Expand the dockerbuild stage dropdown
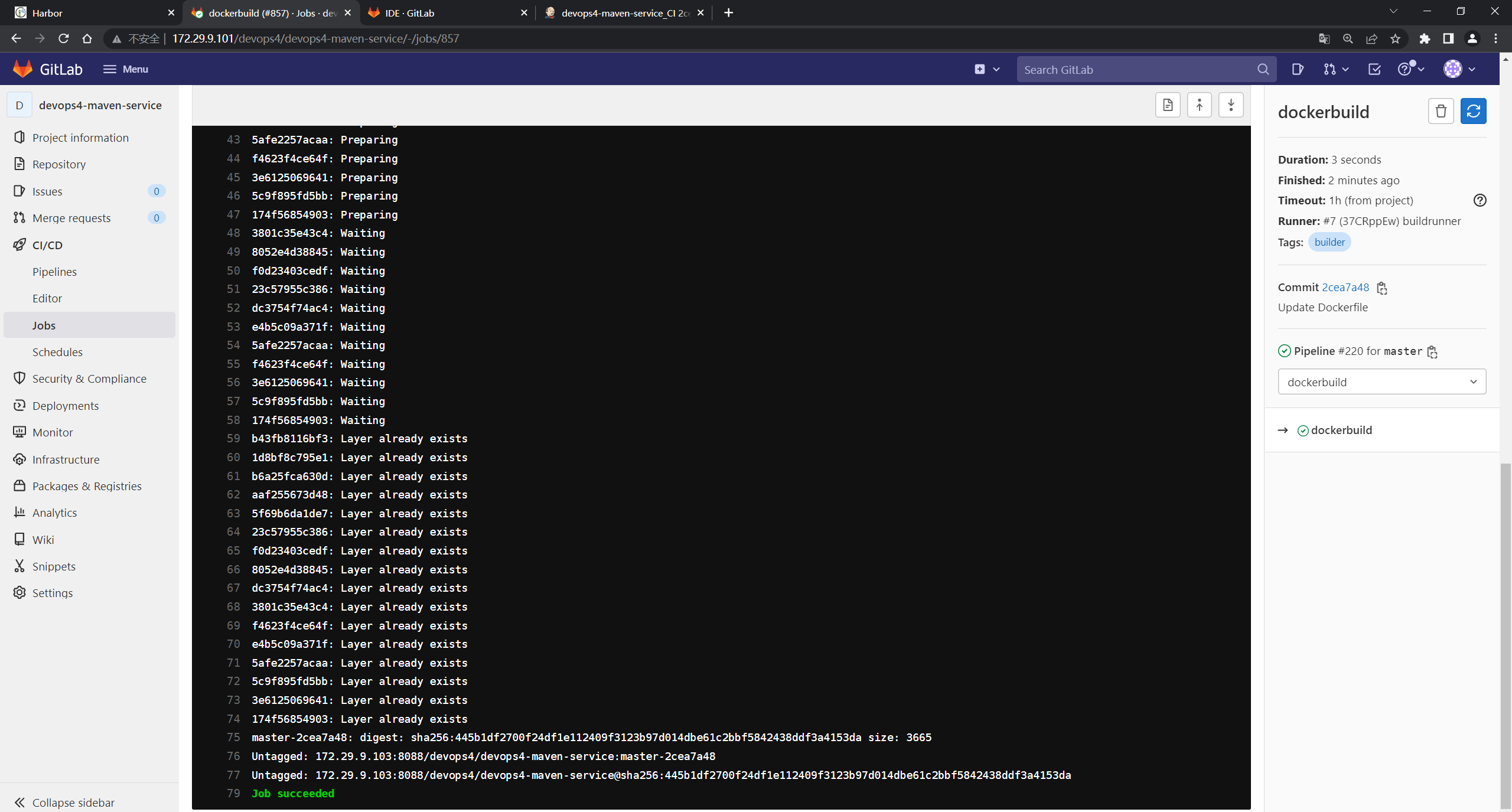1512x812 pixels. [x=1381, y=382]
